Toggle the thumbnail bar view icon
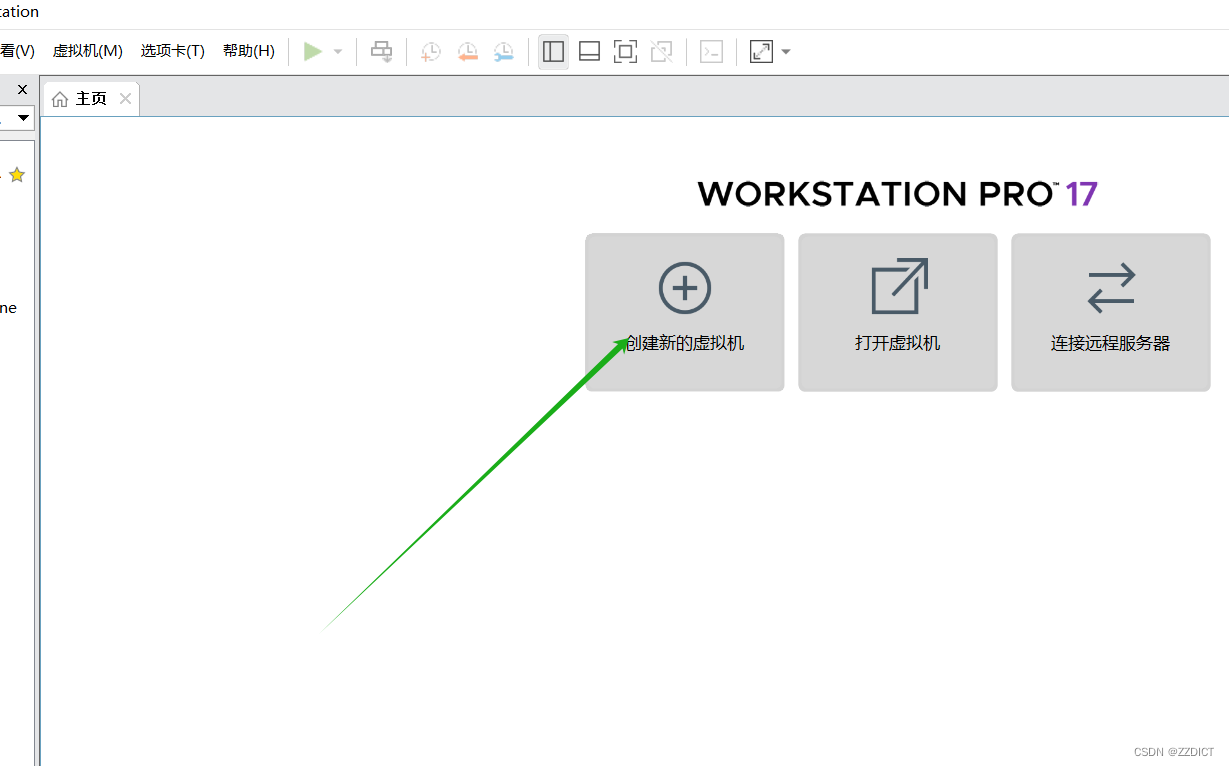1229x766 pixels. (590, 51)
